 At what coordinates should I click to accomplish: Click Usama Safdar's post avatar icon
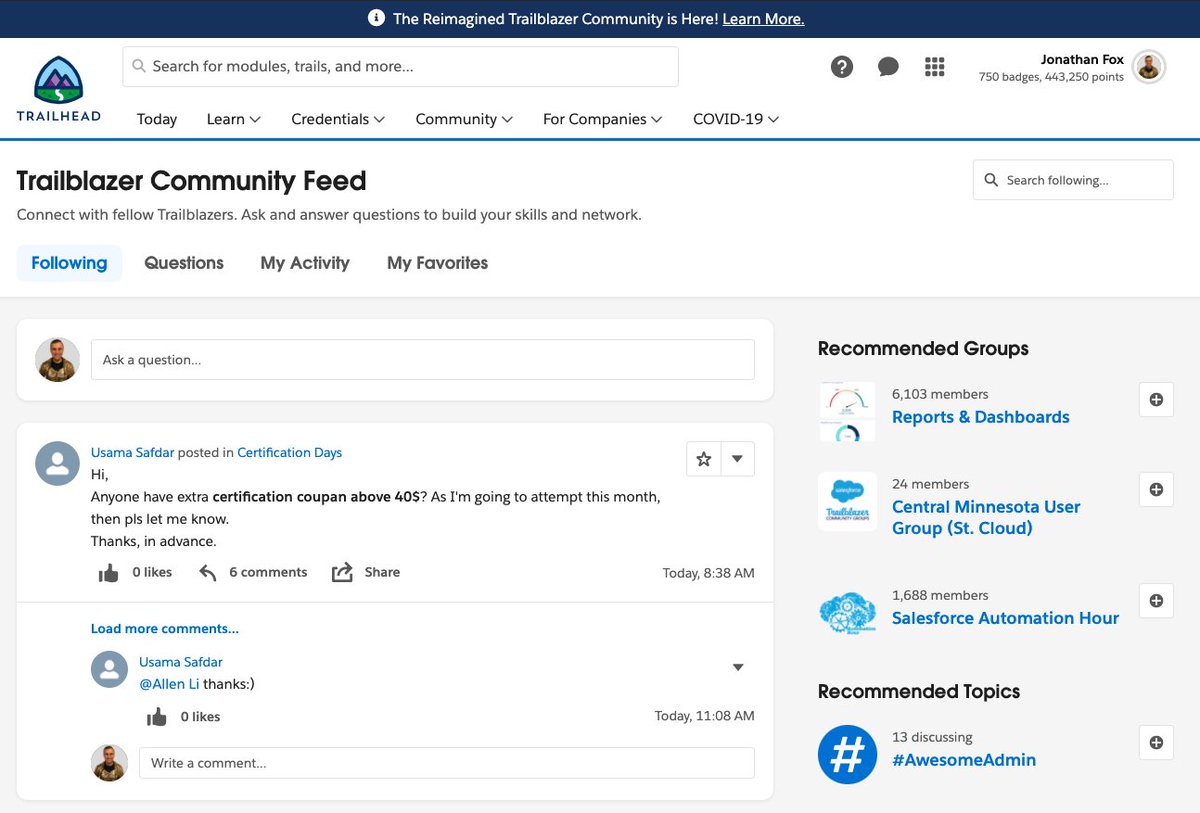coord(58,464)
